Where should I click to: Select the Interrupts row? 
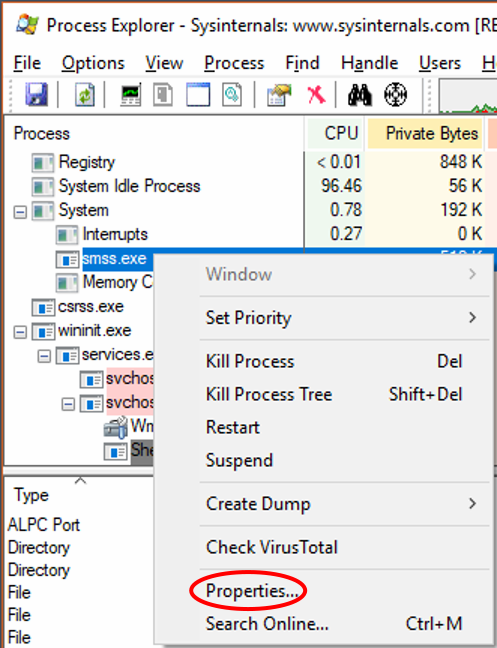[115, 234]
